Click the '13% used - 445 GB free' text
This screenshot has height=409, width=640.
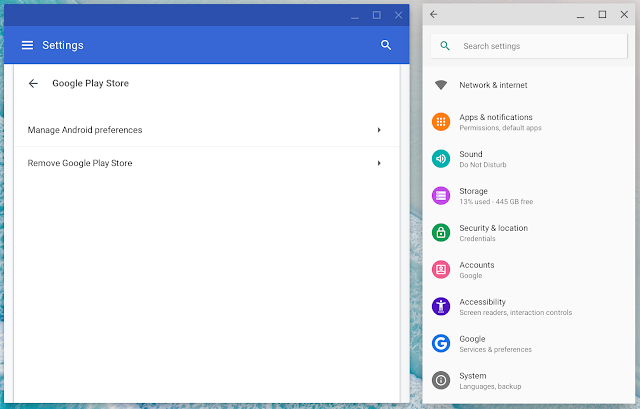click(496, 202)
